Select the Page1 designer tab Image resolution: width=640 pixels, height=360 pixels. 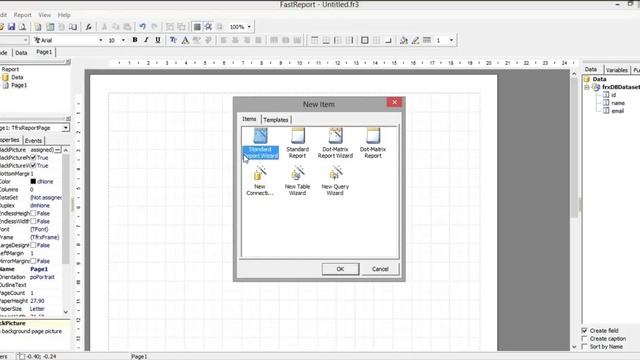click(x=44, y=52)
